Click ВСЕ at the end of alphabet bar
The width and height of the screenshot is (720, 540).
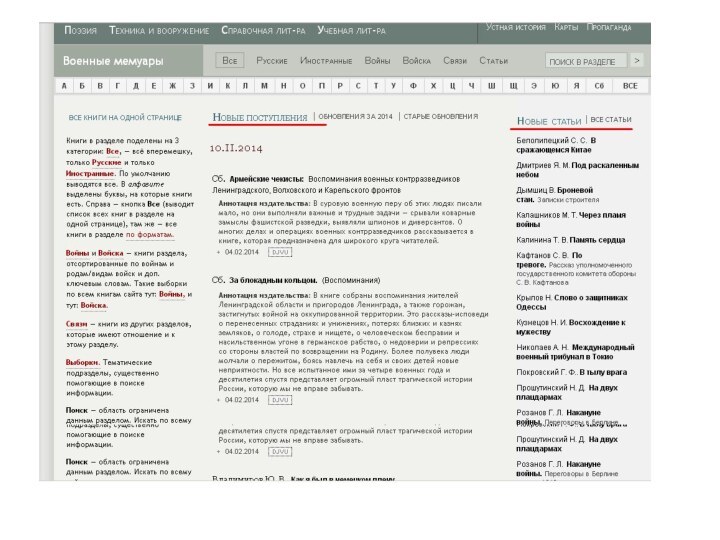(630, 86)
